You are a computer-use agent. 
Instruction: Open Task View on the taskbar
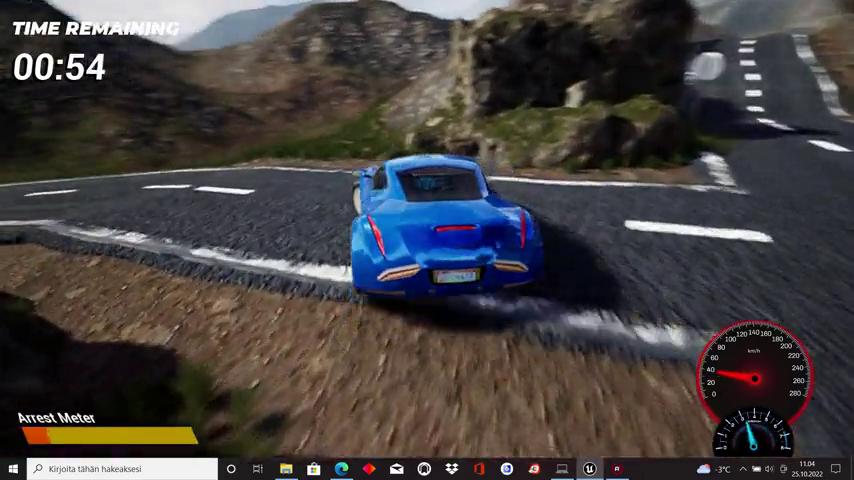258,469
